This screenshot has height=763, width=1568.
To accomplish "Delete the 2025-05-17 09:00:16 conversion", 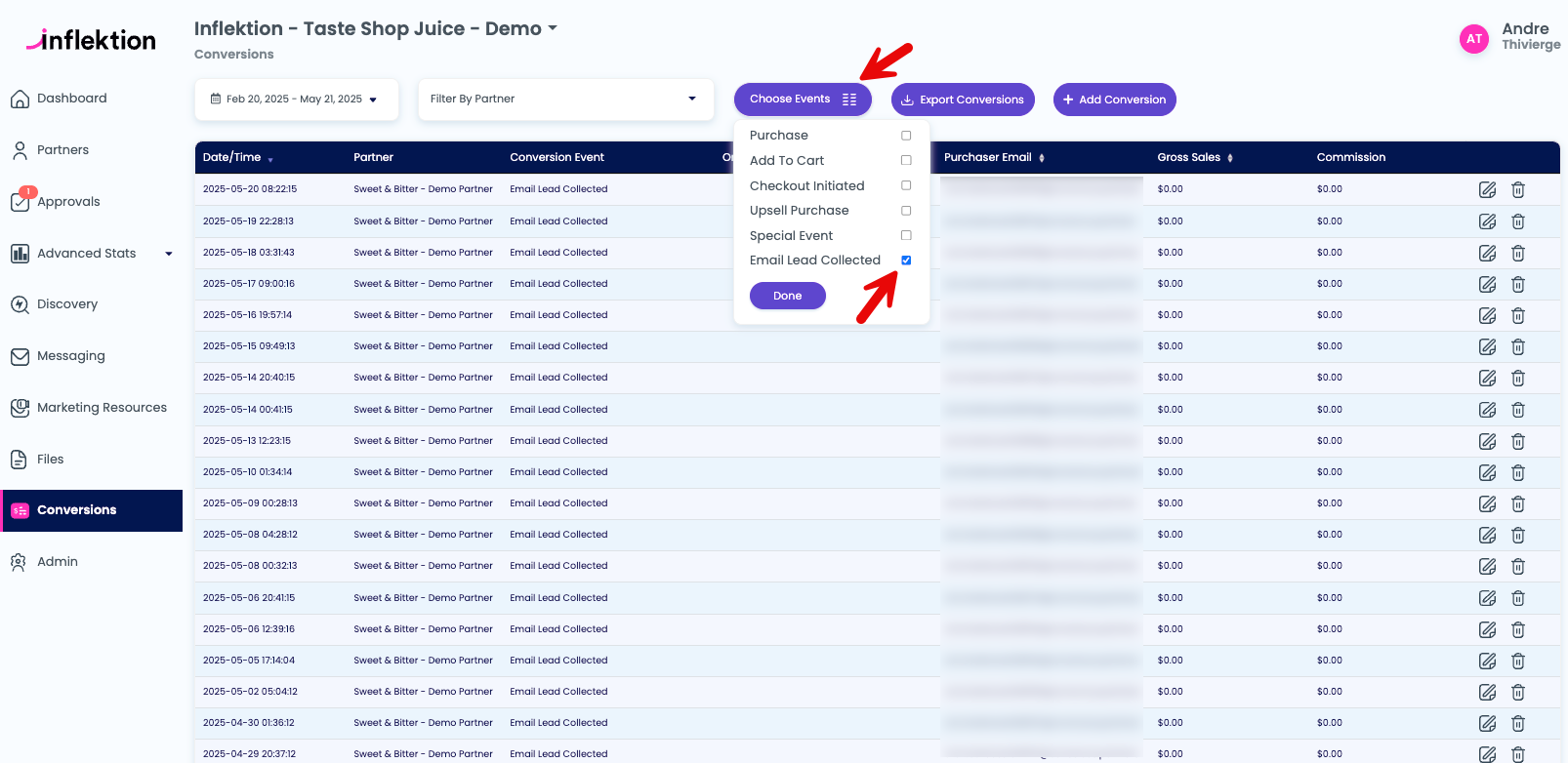I will [1518, 284].
